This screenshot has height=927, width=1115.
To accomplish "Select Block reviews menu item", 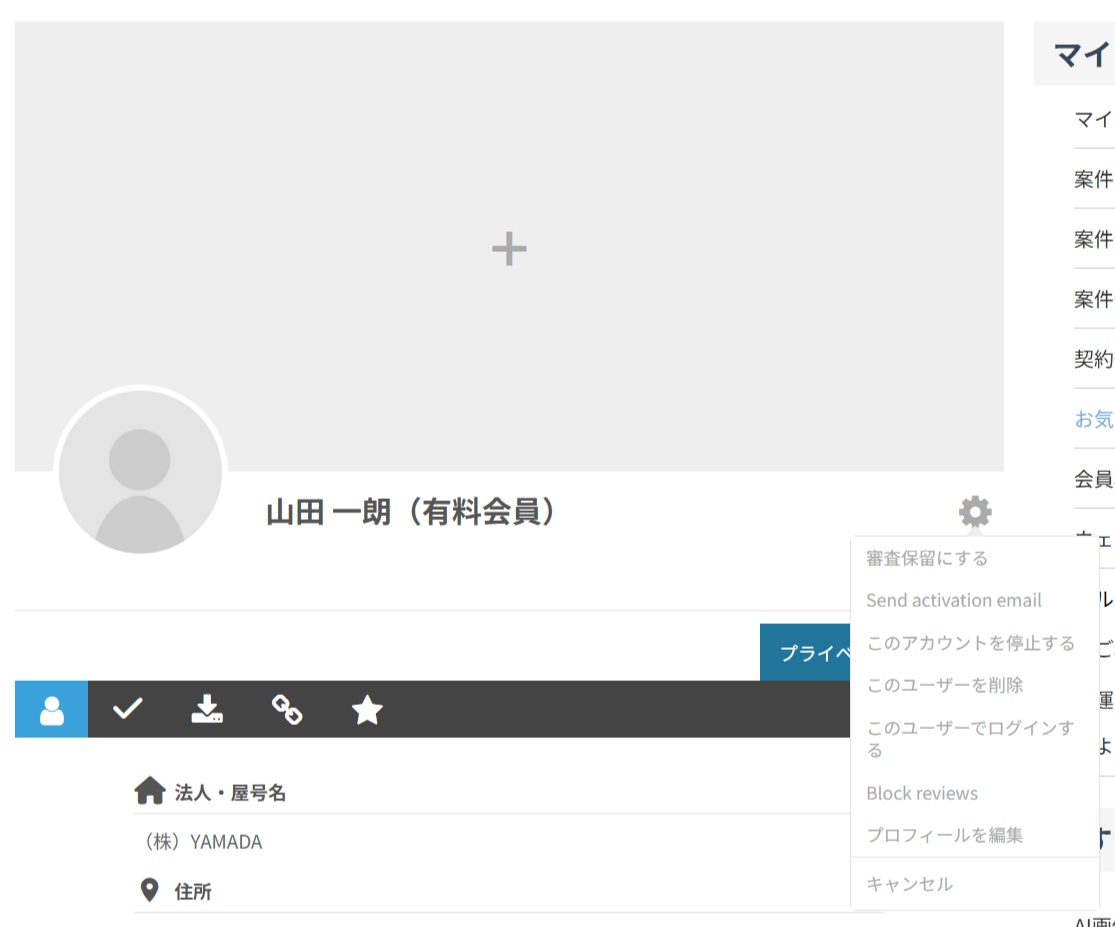I will tap(921, 793).
